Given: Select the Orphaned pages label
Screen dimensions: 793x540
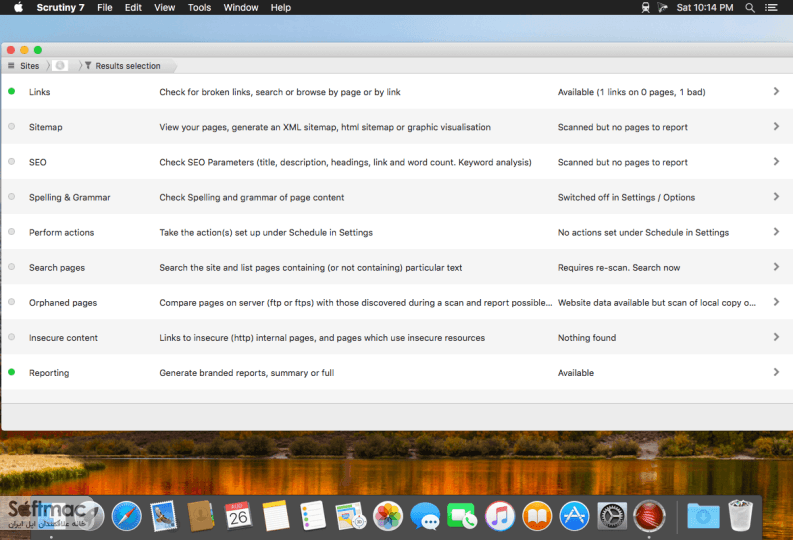Looking at the screenshot, I should tap(63, 302).
